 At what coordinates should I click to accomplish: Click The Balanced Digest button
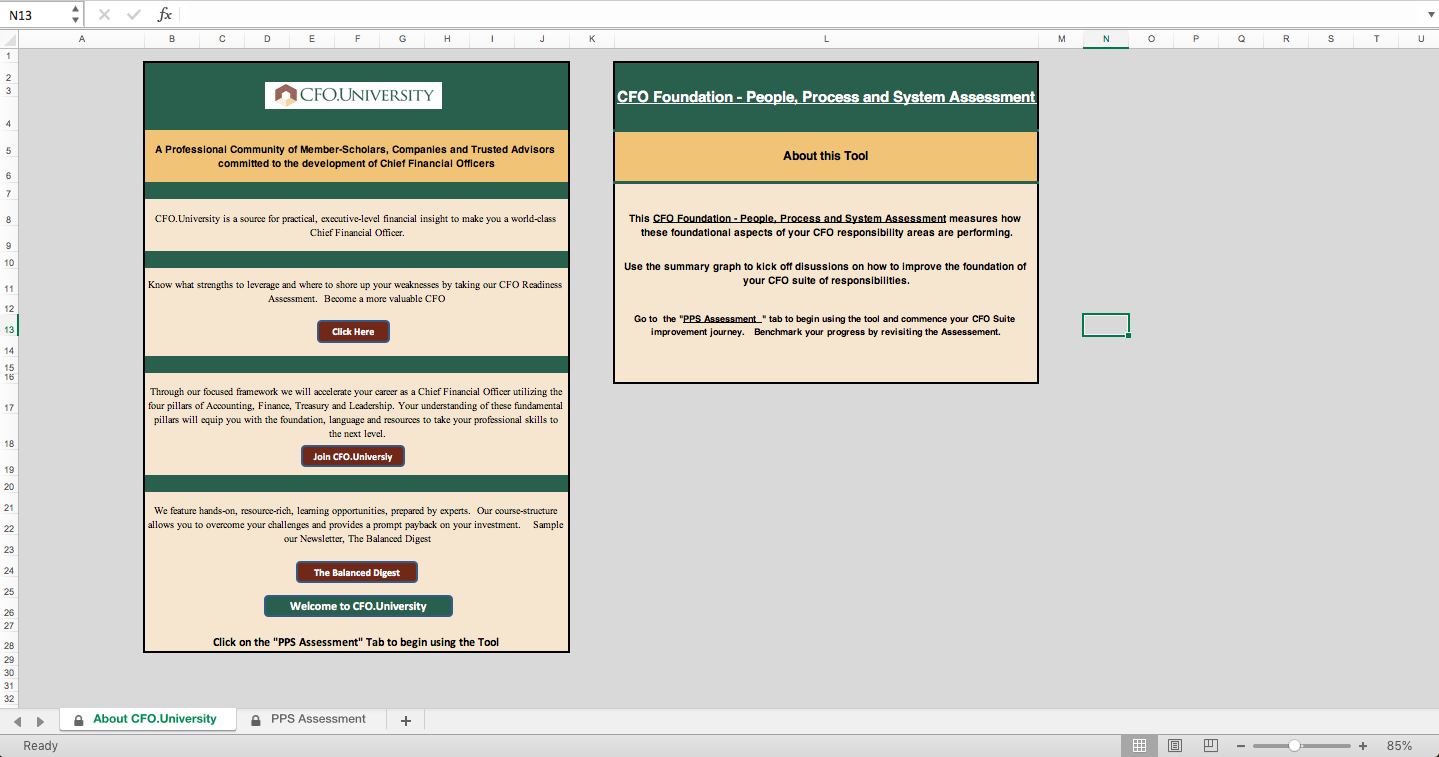click(357, 573)
